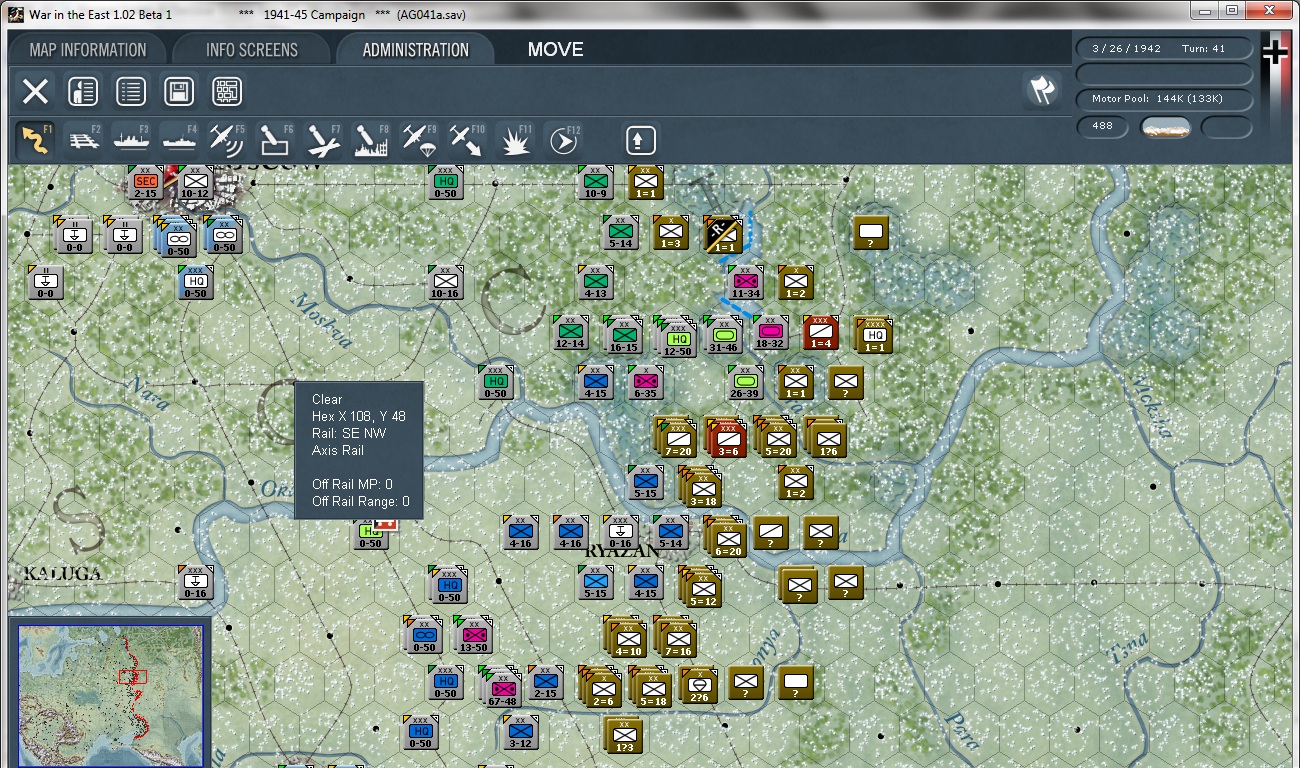Viewport: 1300px width, 768px height.
Task: Select the green 4-13 unit counter
Action: (x=595, y=283)
